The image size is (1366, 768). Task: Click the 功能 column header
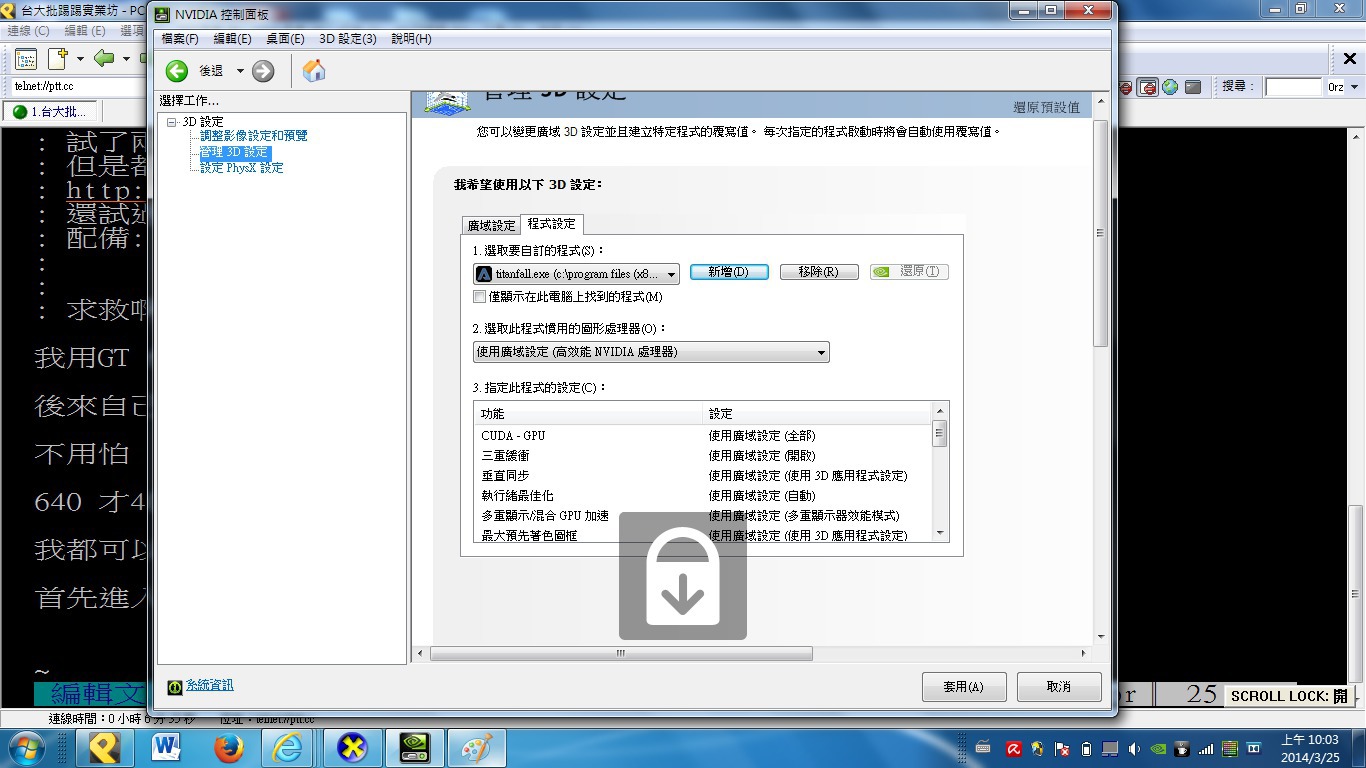click(x=588, y=413)
